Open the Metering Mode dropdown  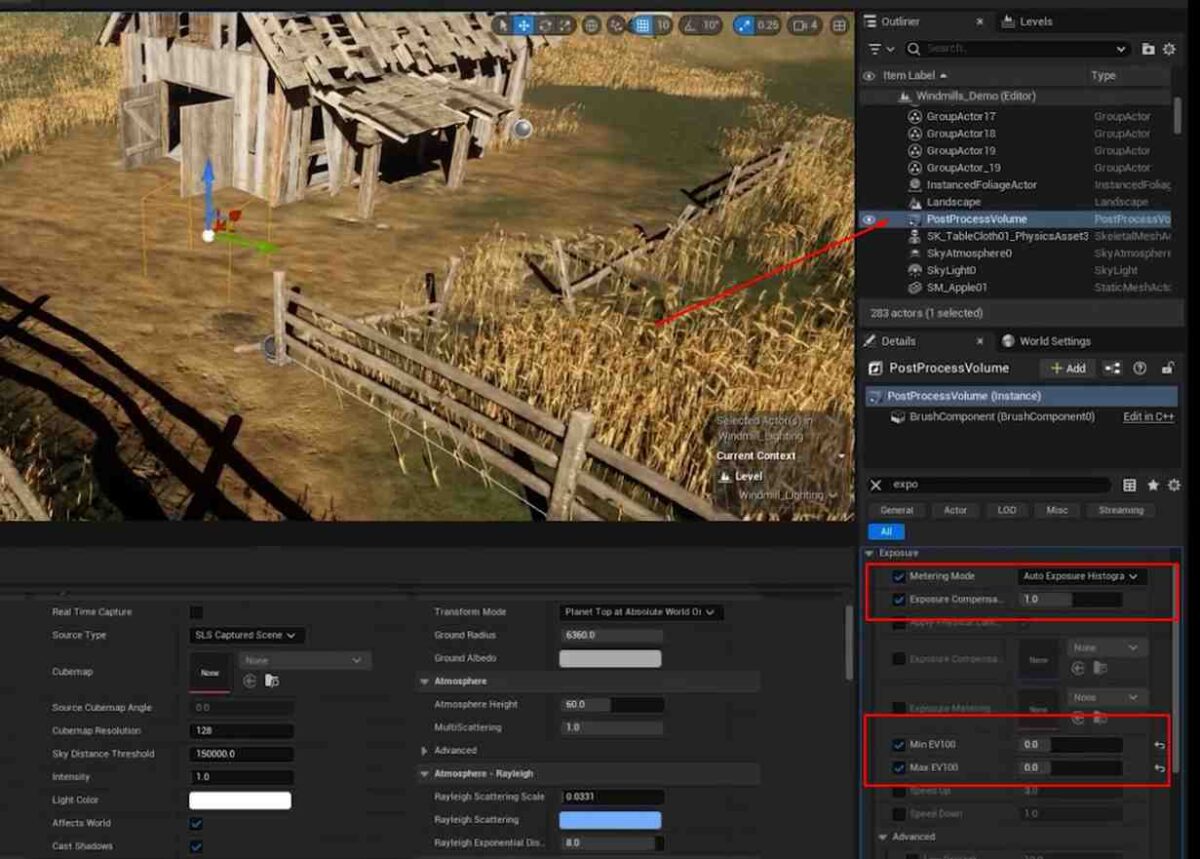pos(1082,576)
